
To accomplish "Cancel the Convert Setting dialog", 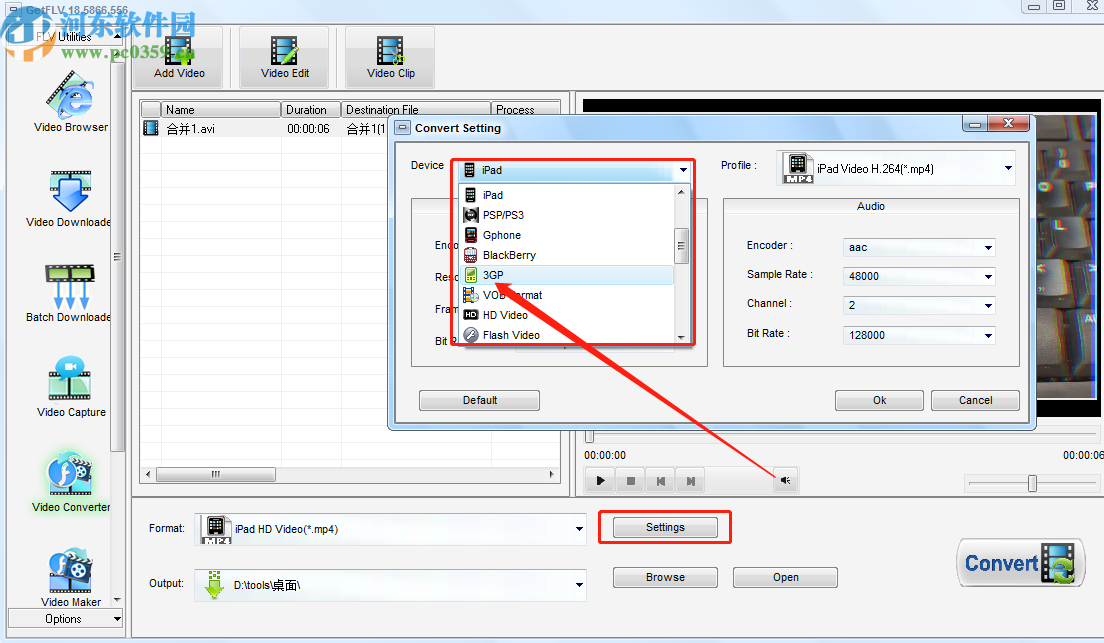I will coord(975,400).
